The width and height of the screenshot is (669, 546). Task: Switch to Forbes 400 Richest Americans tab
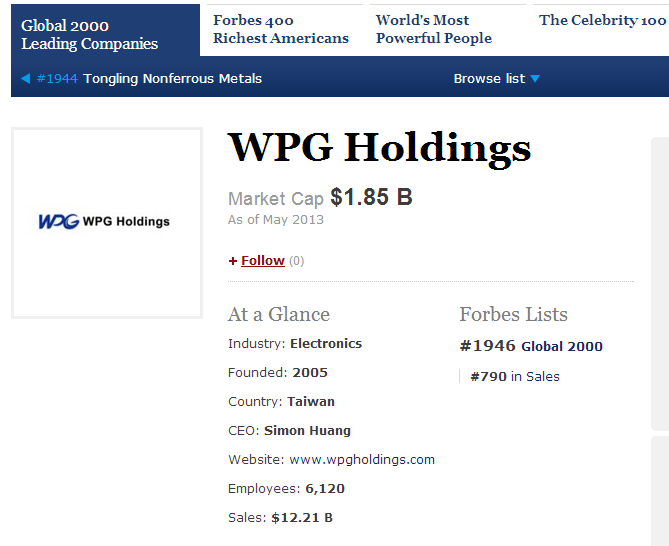[280, 29]
